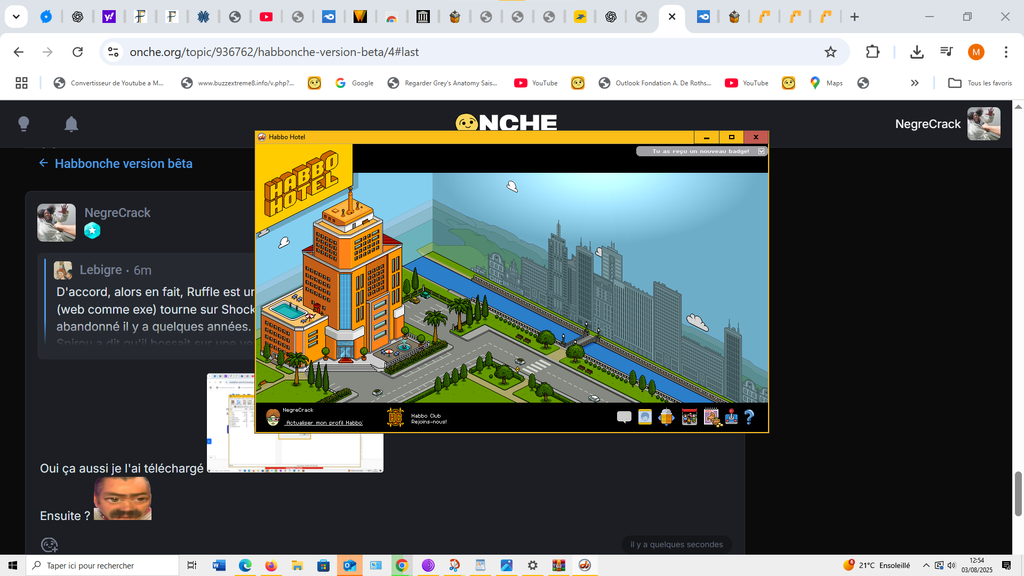Click the Habbo help question mark
1024x576 pixels.
pyautogui.click(x=748, y=417)
